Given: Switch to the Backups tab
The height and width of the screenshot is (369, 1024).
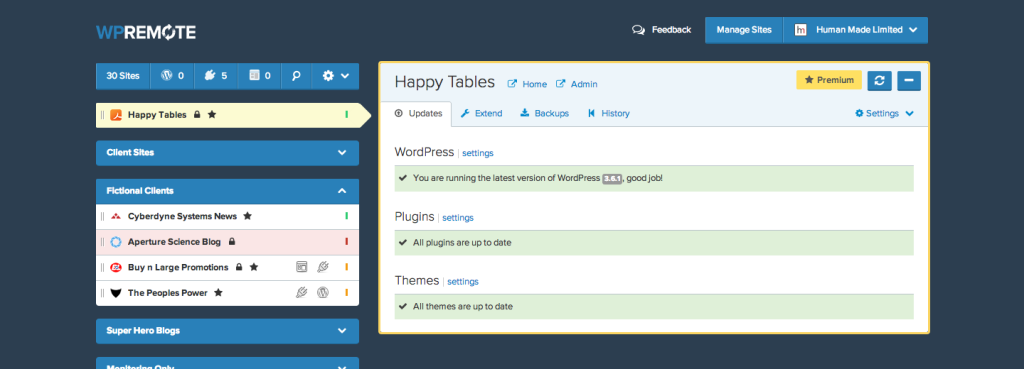Looking at the screenshot, I should tap(544, 114).
